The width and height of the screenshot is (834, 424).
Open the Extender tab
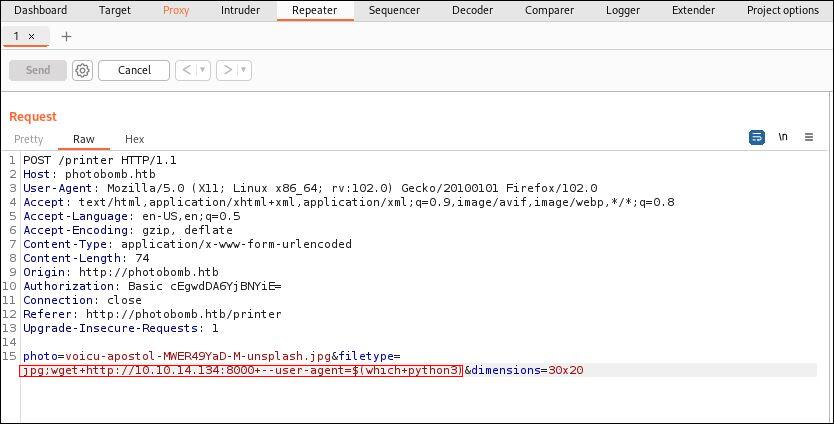point(694,10)
